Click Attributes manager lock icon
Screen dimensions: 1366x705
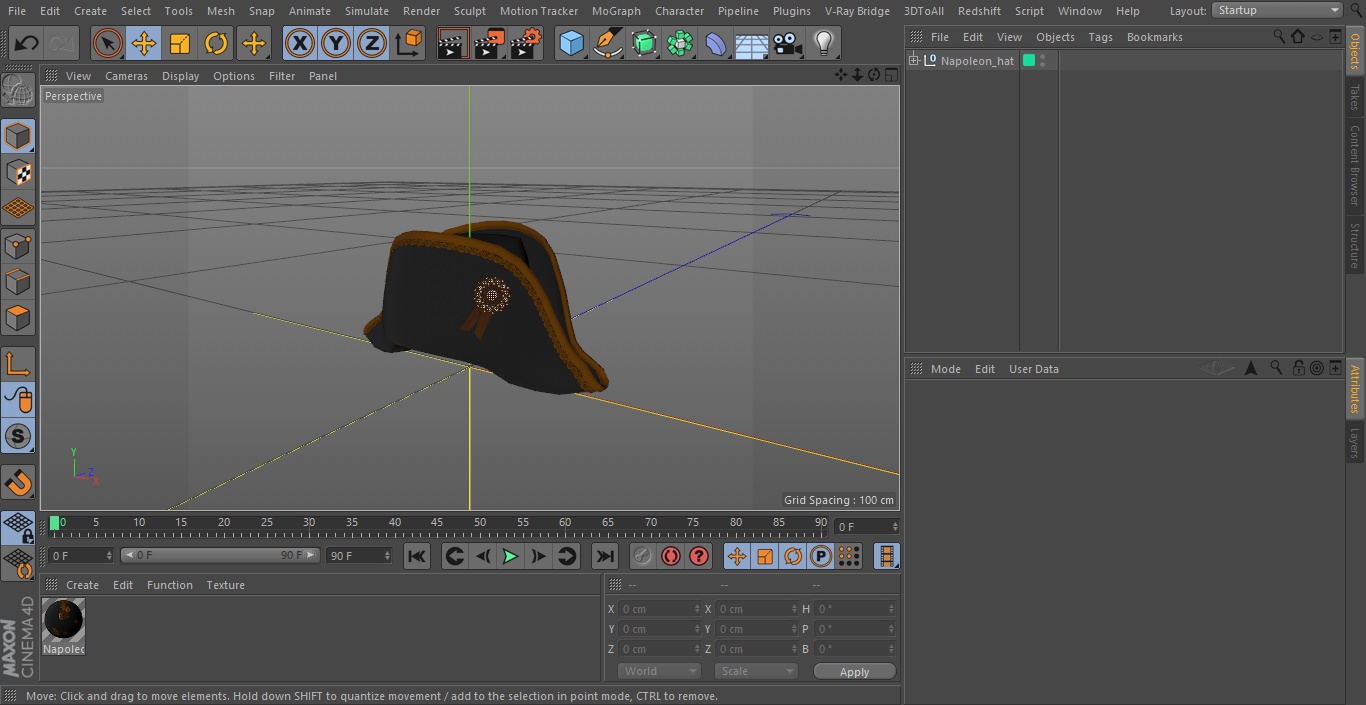pos(1298,369)
